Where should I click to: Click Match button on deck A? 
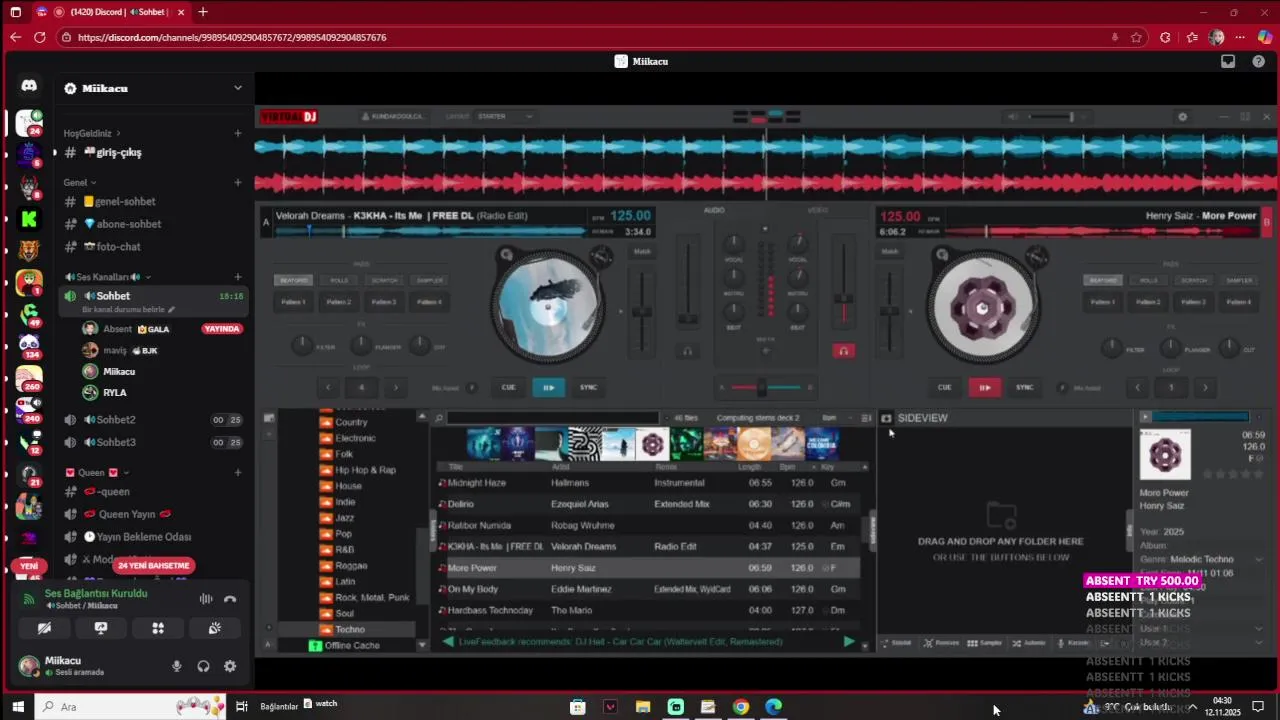coord(642,251)
